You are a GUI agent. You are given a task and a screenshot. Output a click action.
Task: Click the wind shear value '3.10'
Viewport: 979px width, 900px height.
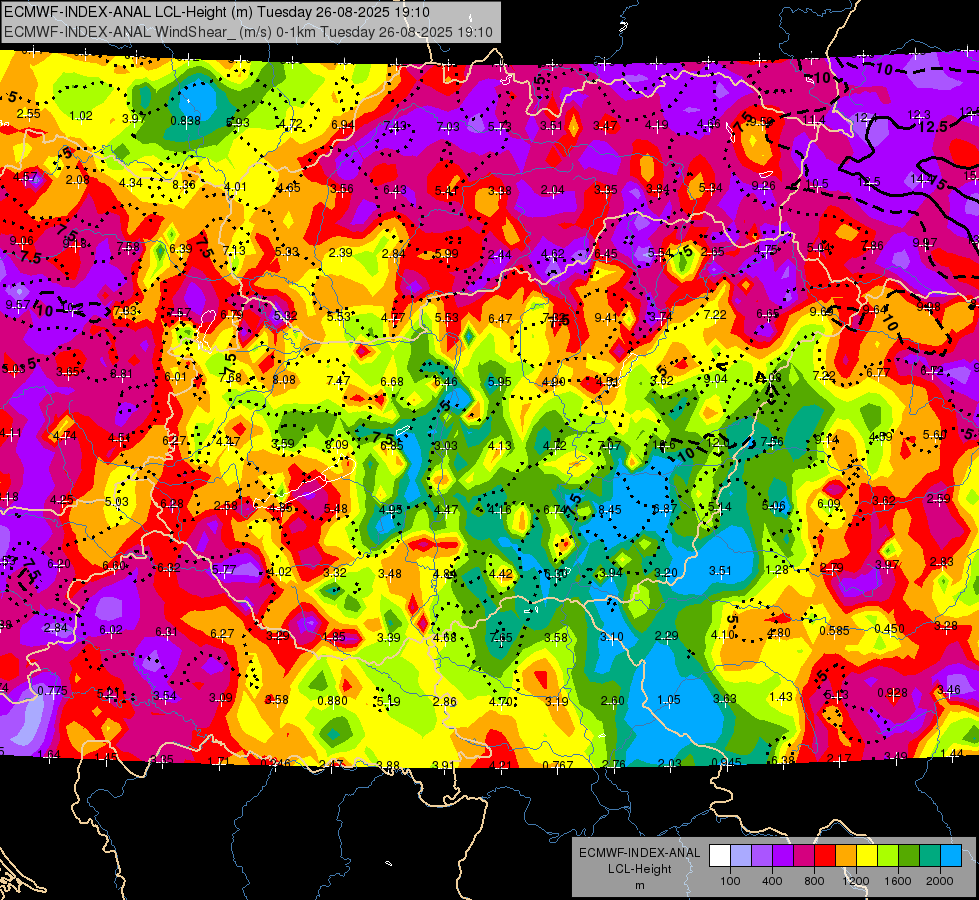(612, 636)
